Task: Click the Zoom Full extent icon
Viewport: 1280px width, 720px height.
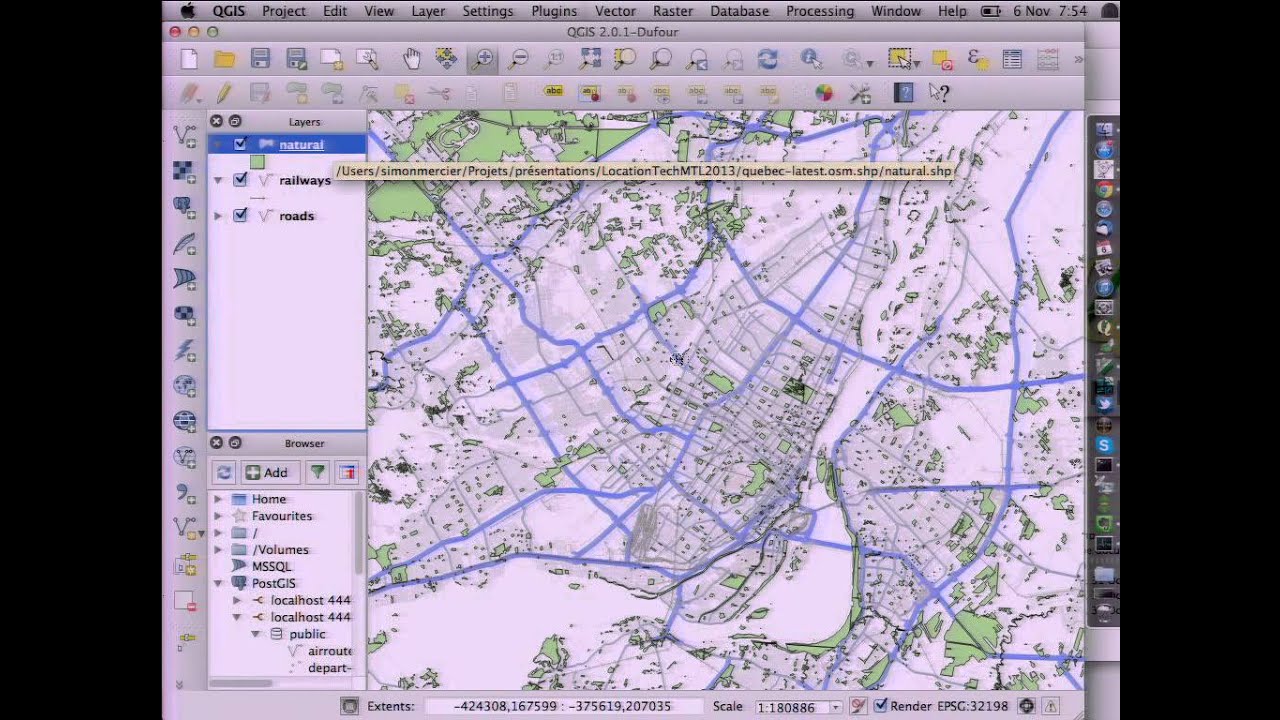Action: (590, 60)
